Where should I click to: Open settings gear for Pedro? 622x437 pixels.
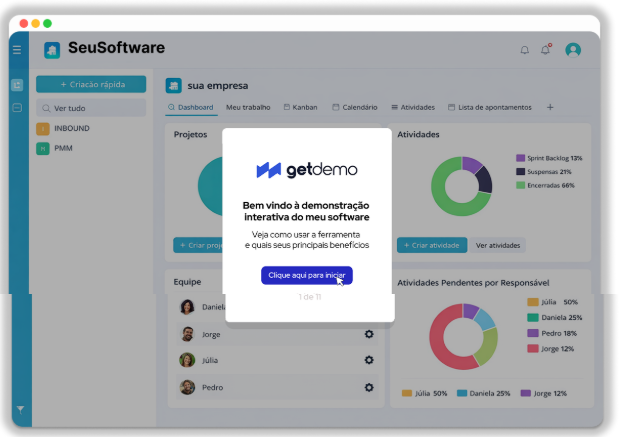pyautogui.click(x=369, y=387)
